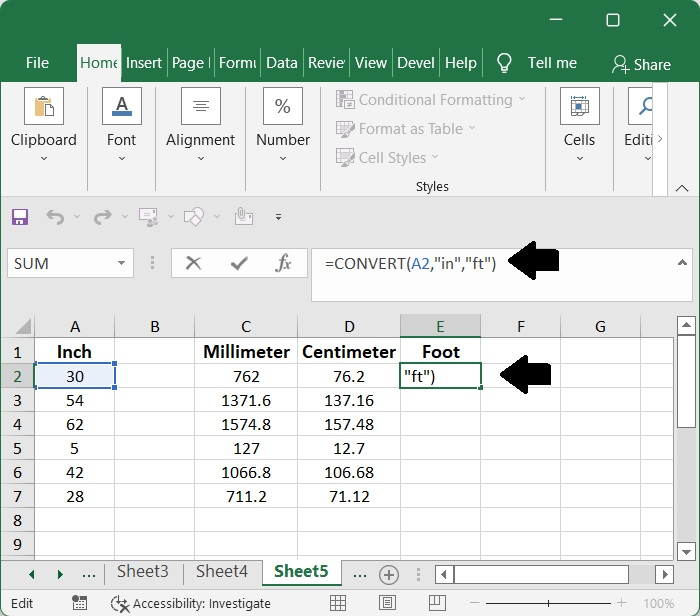Screen dimensions: 700x616
Task: Open the Insert ribbon tab
Action: (144, 63)
